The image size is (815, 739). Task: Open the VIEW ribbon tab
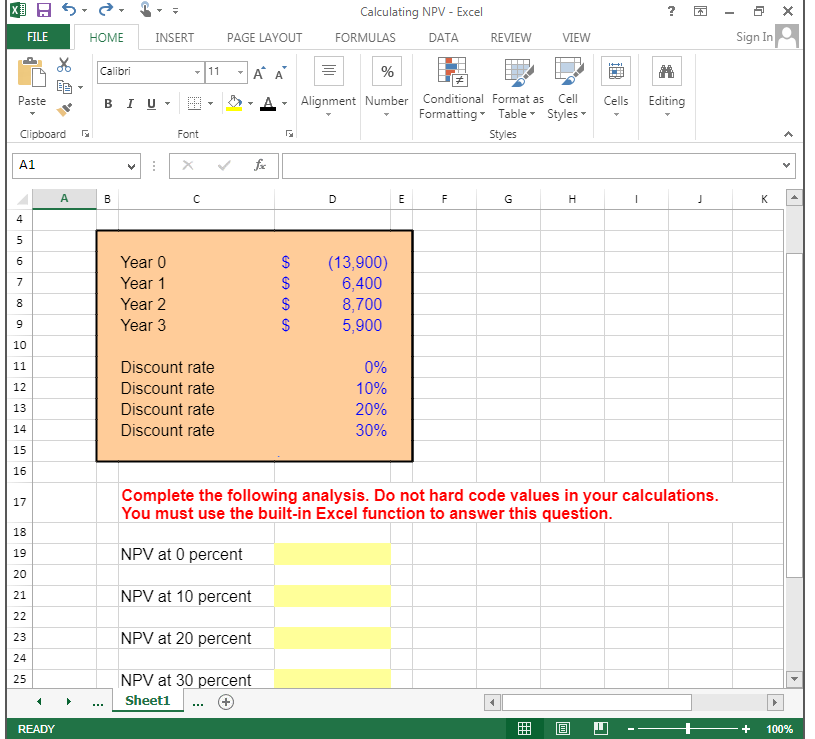click(576, 37)
